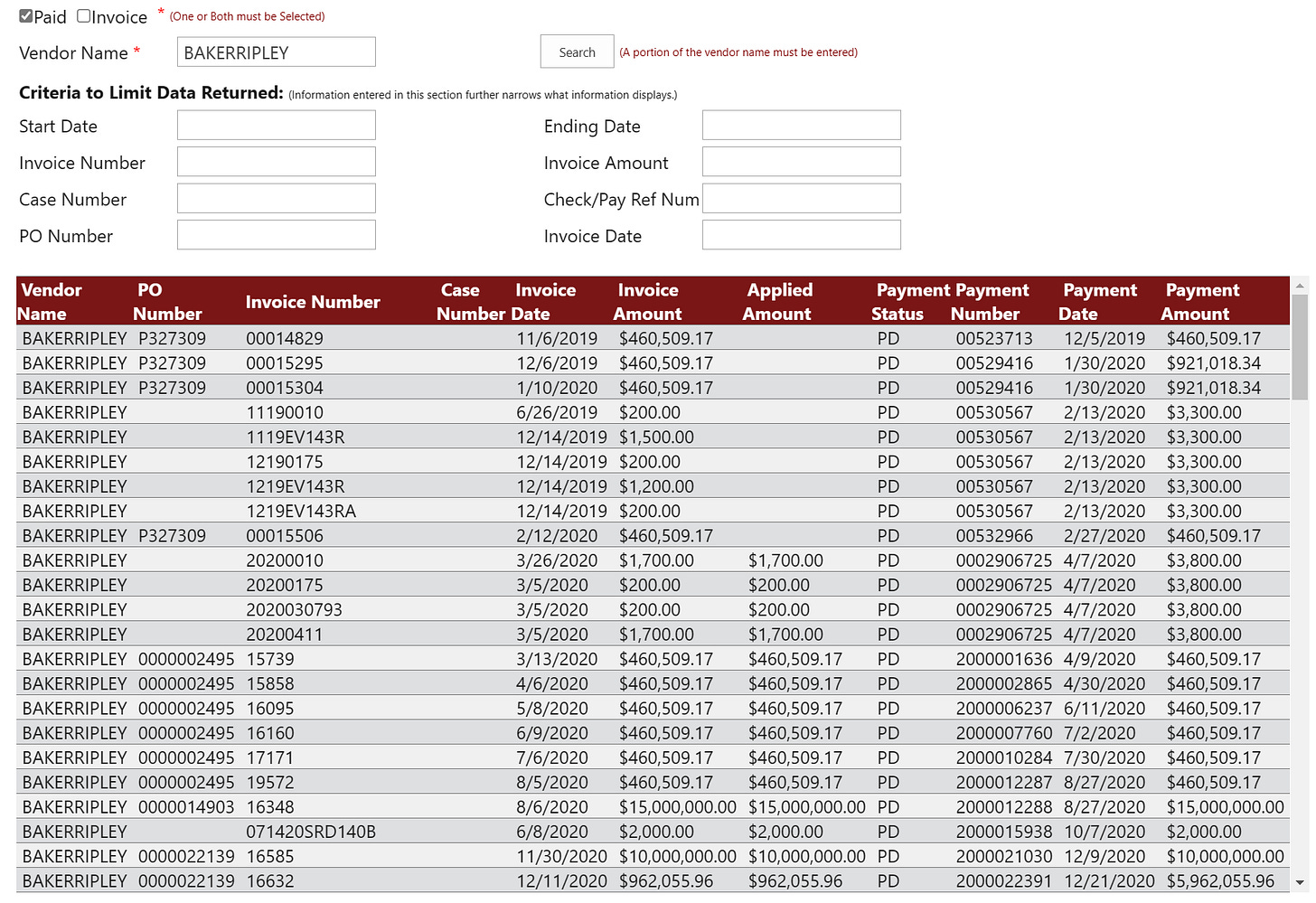
Task: Click invoice number 2020030793
Action: [295, 610]
